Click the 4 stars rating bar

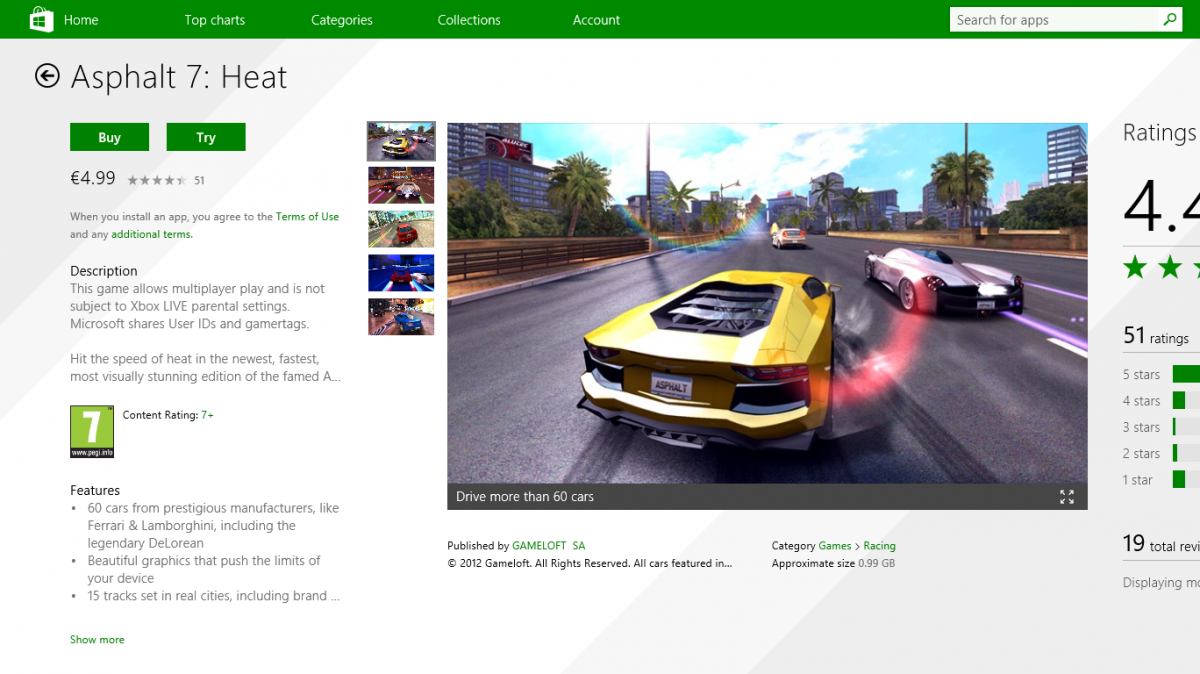pyautogui.click(x=1186, y=400)
